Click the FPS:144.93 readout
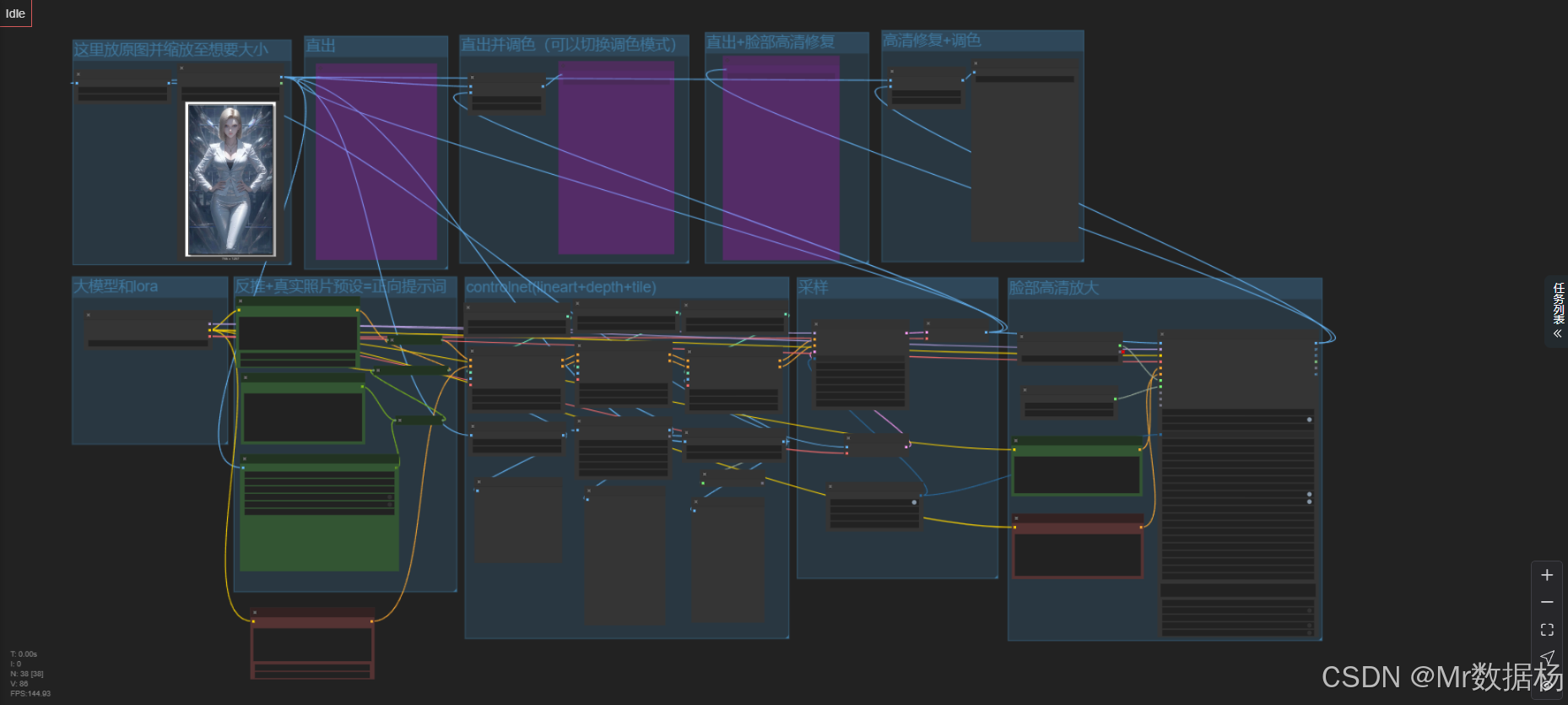The height and width of the screenshot is (705, 1568). tap(30, 694)
